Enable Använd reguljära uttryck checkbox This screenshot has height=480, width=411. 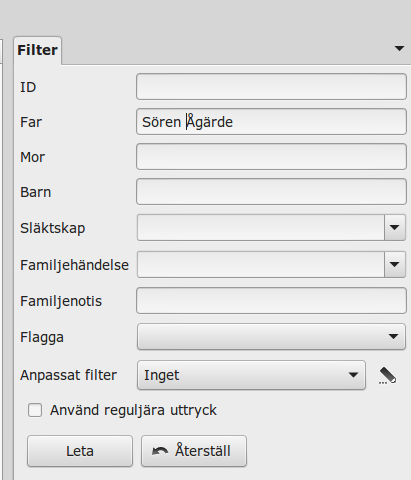coord(35,410)
